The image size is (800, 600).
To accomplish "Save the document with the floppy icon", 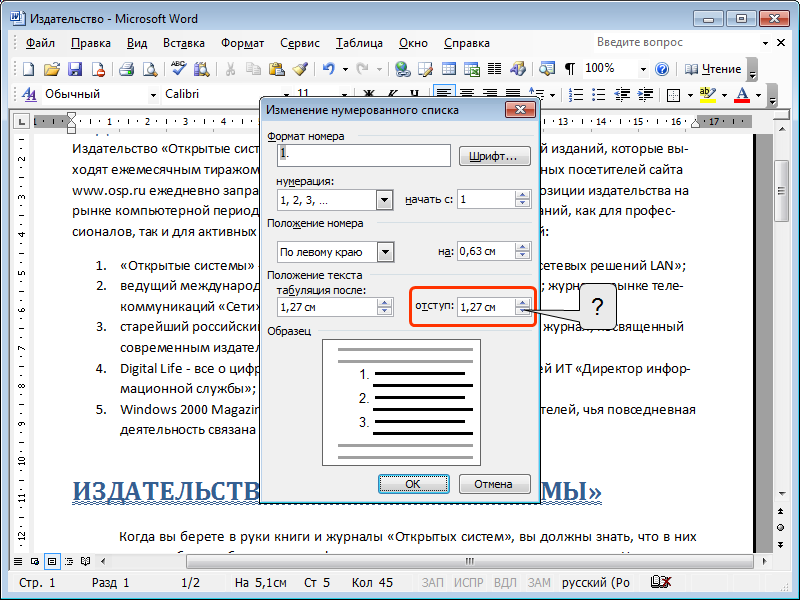I will tap(75, 69).
